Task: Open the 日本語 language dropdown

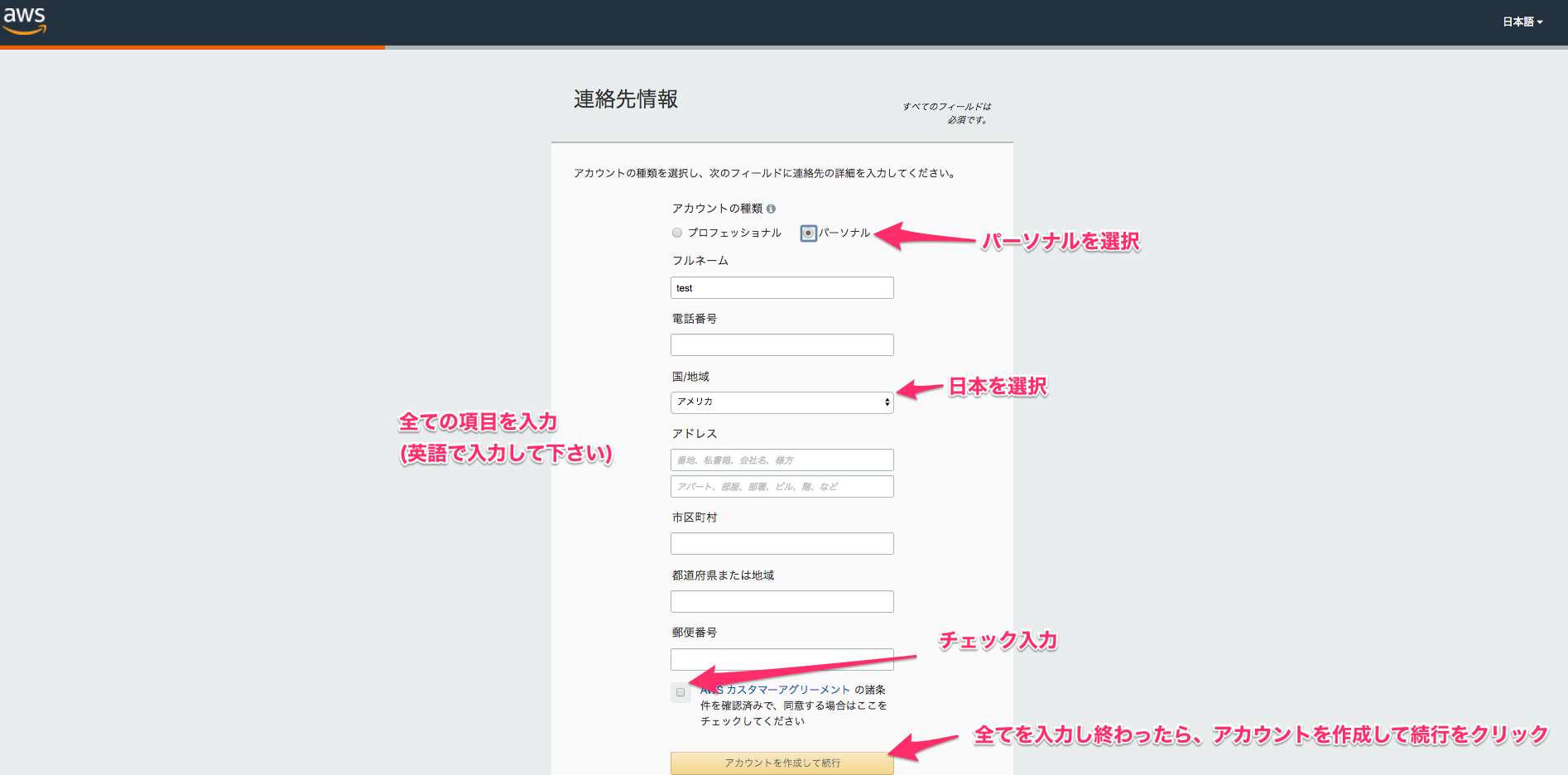Action: pos(1522,22)
